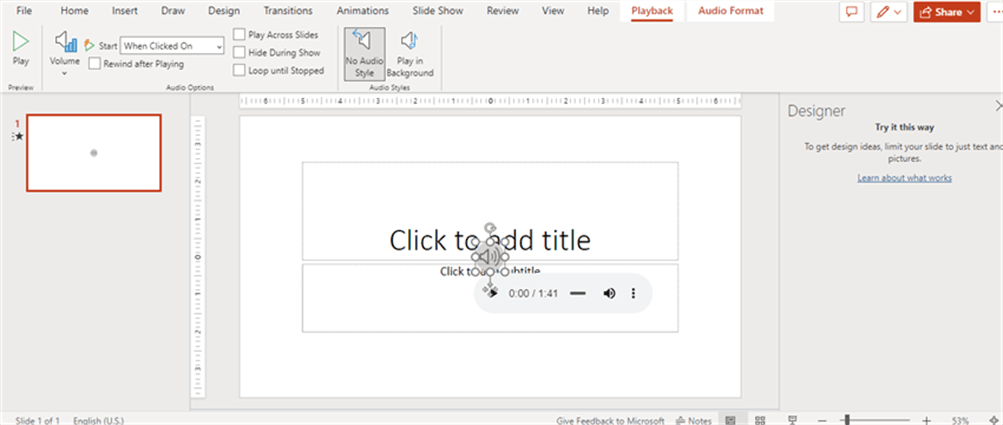Select the No Audio Style icon
Screen dimensions: 1003x425
pos(364,53)
